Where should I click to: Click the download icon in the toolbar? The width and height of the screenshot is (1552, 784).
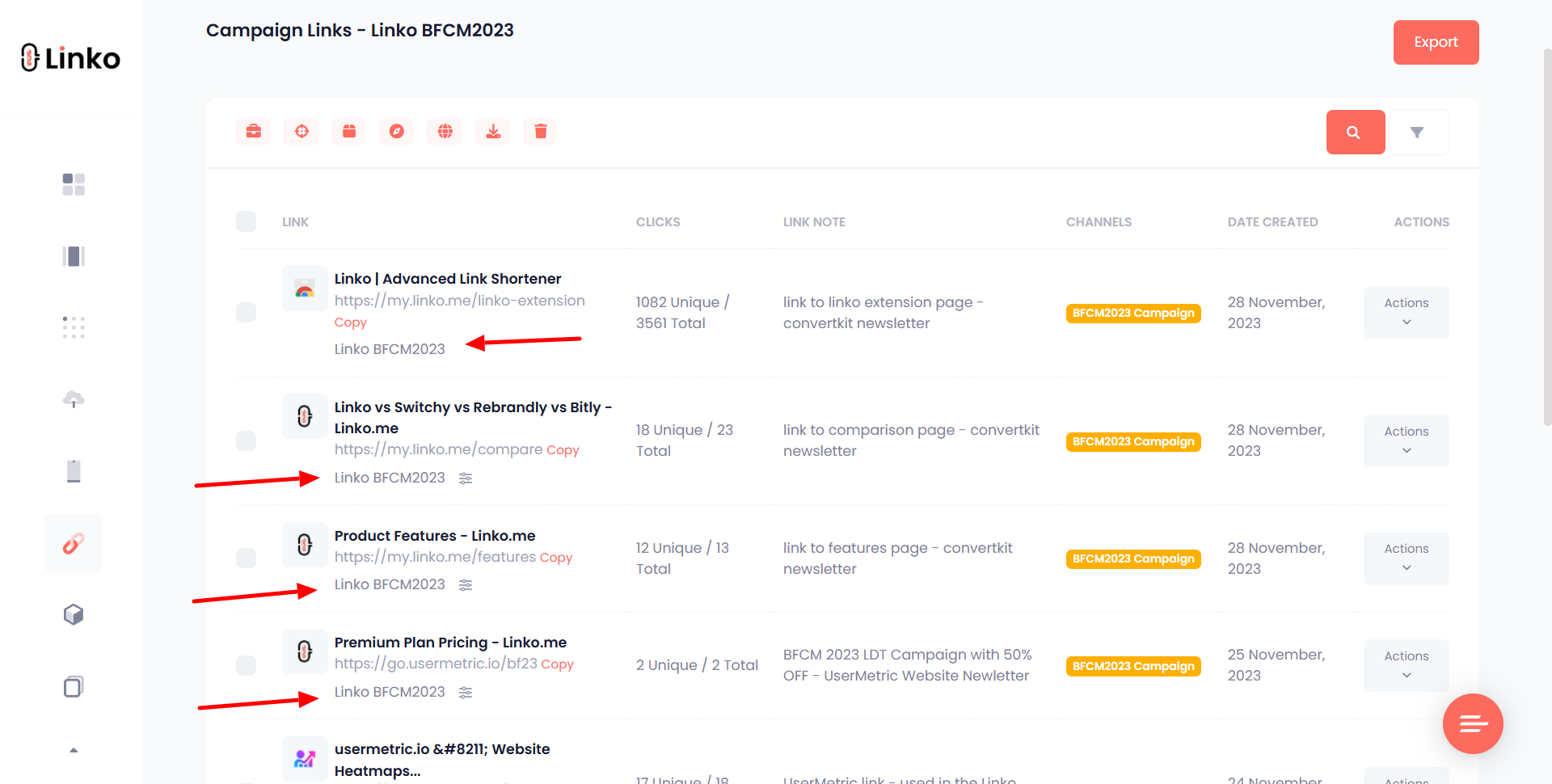[493, 131]
